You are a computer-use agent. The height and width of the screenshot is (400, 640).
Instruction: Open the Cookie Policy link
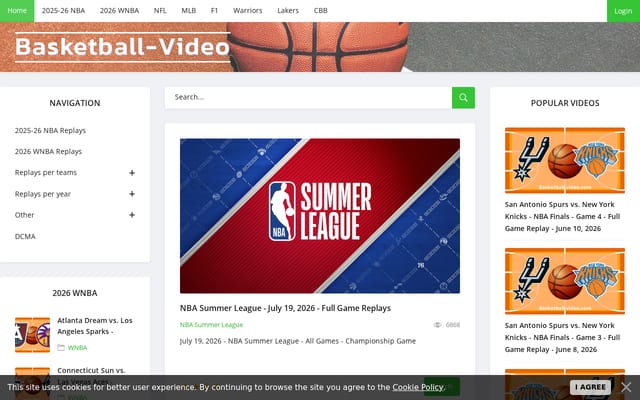[418, 387]
